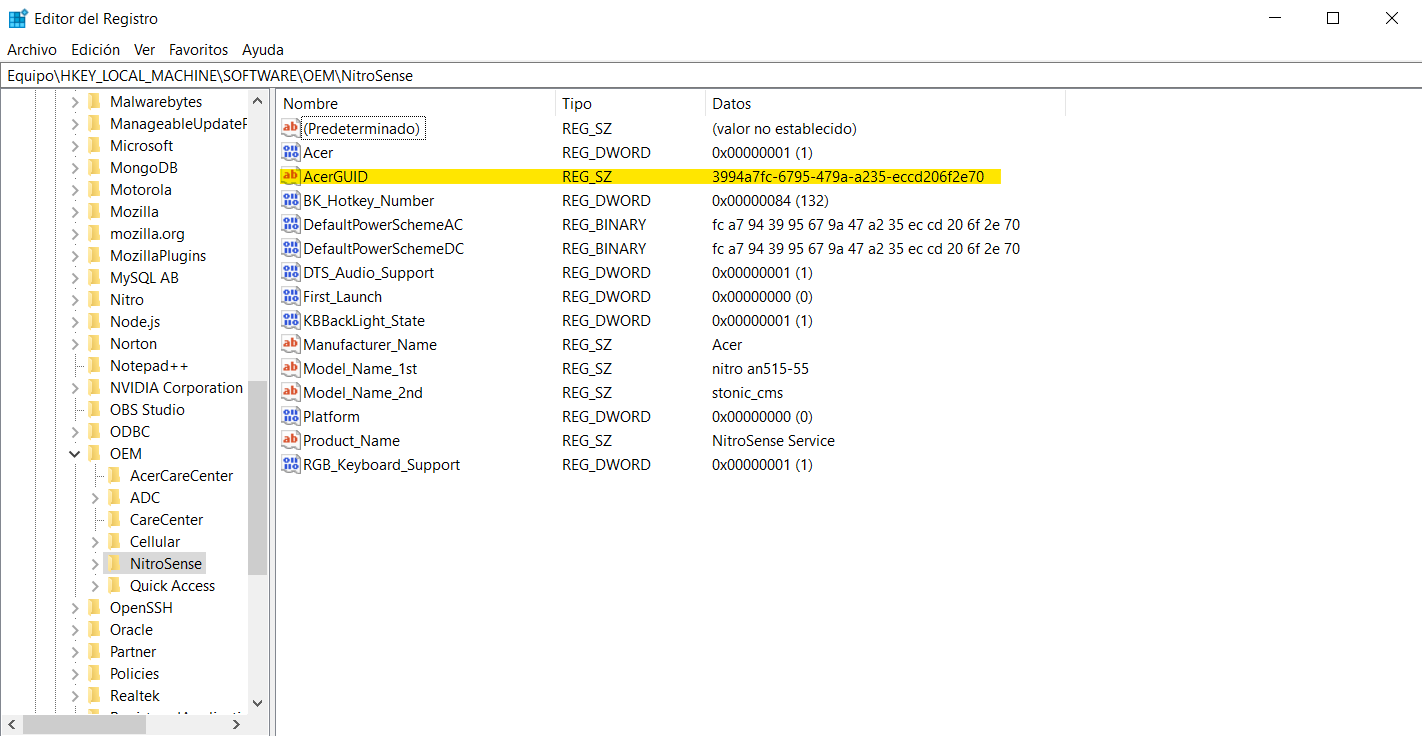The width and height of the screenshot is (1422, 736).
Task: Click the Oracle folder icon
Action: click(94, 629)
